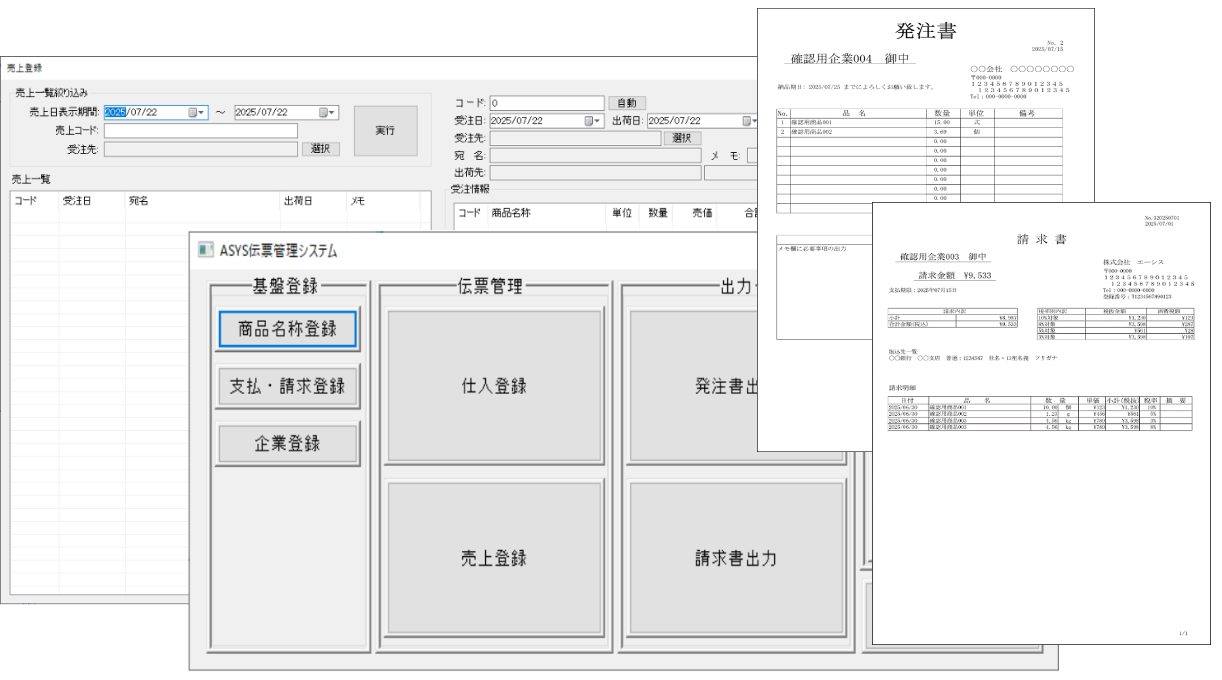The image size is (1222, 680).
Task: Expand the 受注日 date picker
Action: click(593, 121)
